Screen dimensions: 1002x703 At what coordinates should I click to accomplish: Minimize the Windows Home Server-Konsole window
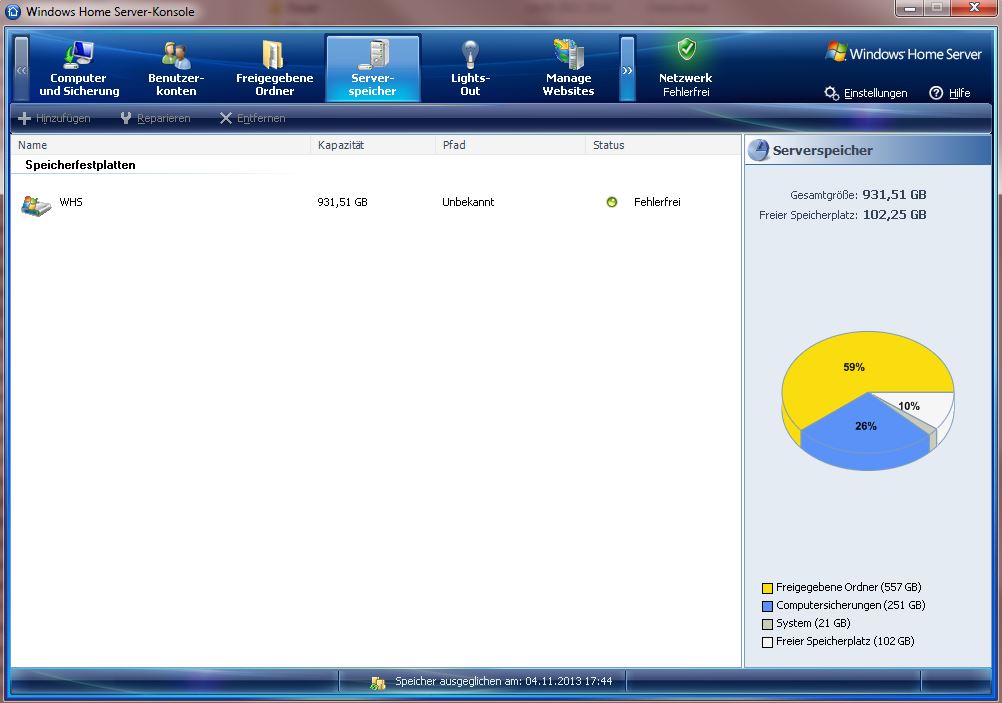click(x=909, y=8)
